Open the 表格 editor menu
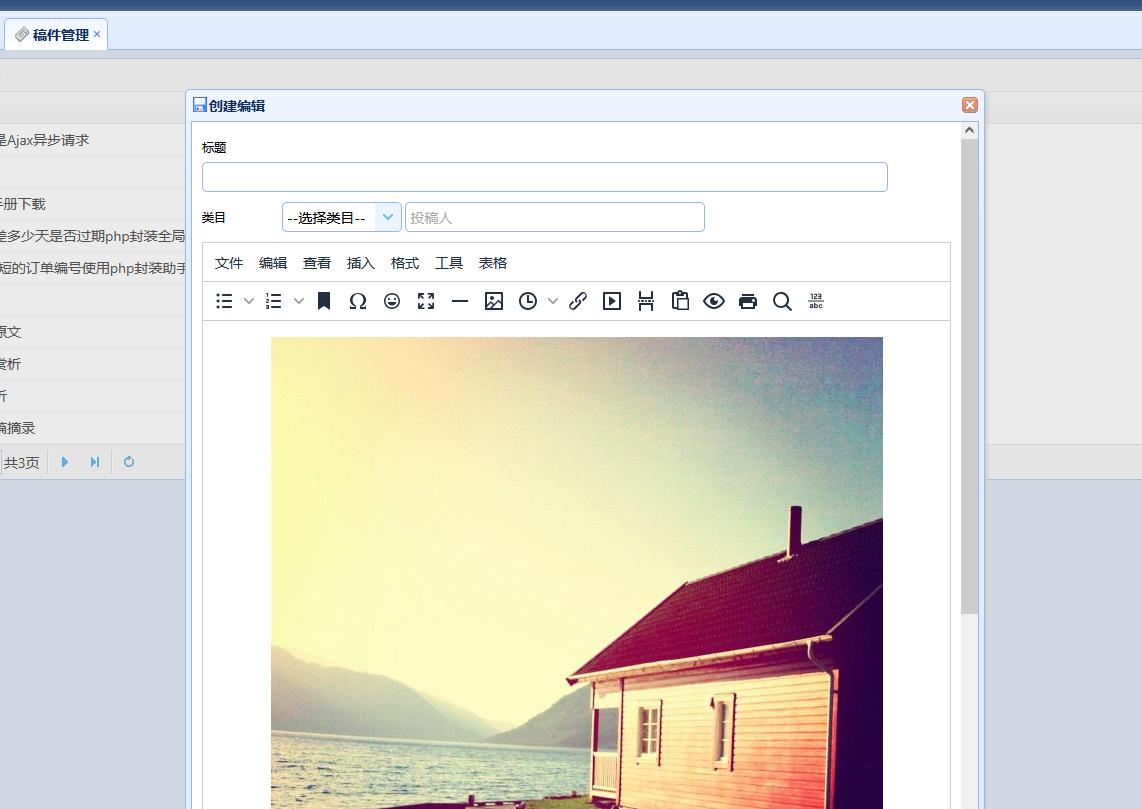The width and height of the screenshot is (1142, 809). 492,264
